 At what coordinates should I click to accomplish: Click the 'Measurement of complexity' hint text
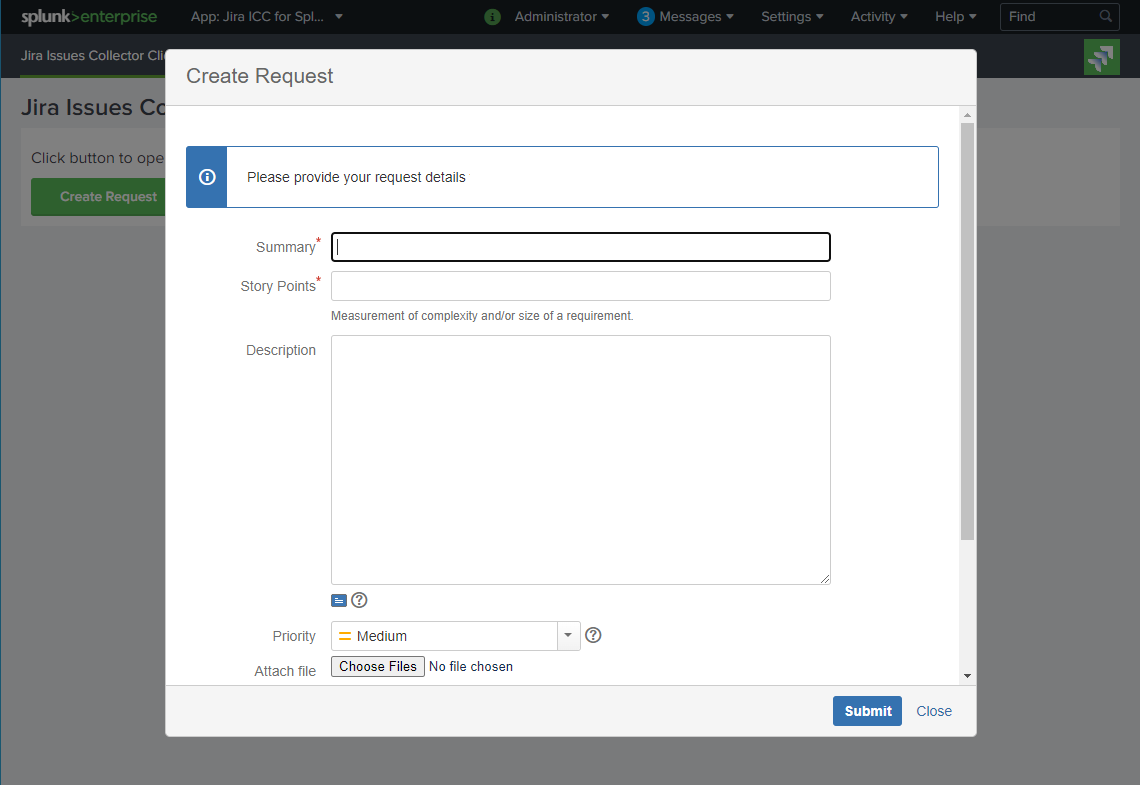point(482,315)
